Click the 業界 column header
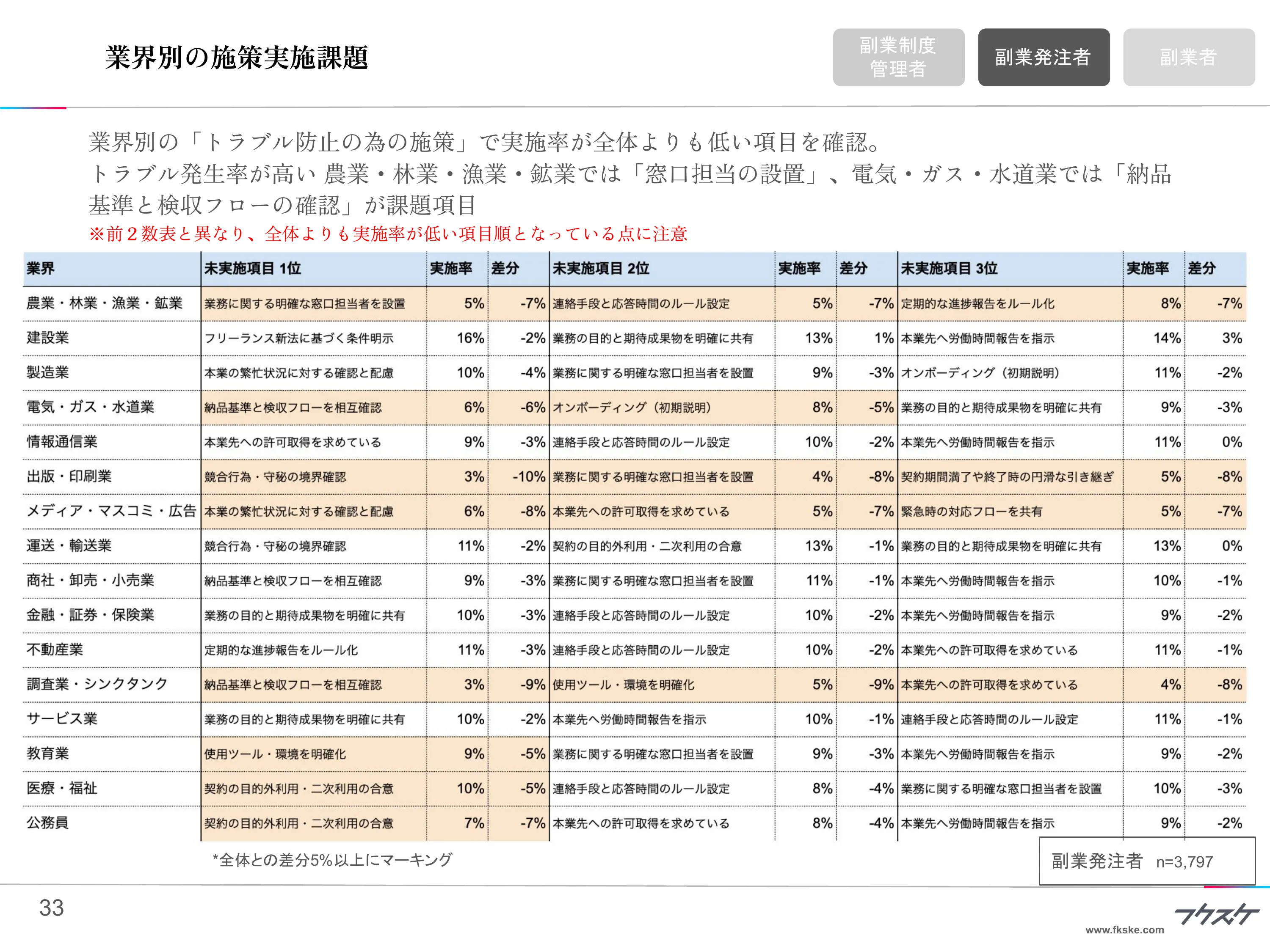 coord(41,268)
